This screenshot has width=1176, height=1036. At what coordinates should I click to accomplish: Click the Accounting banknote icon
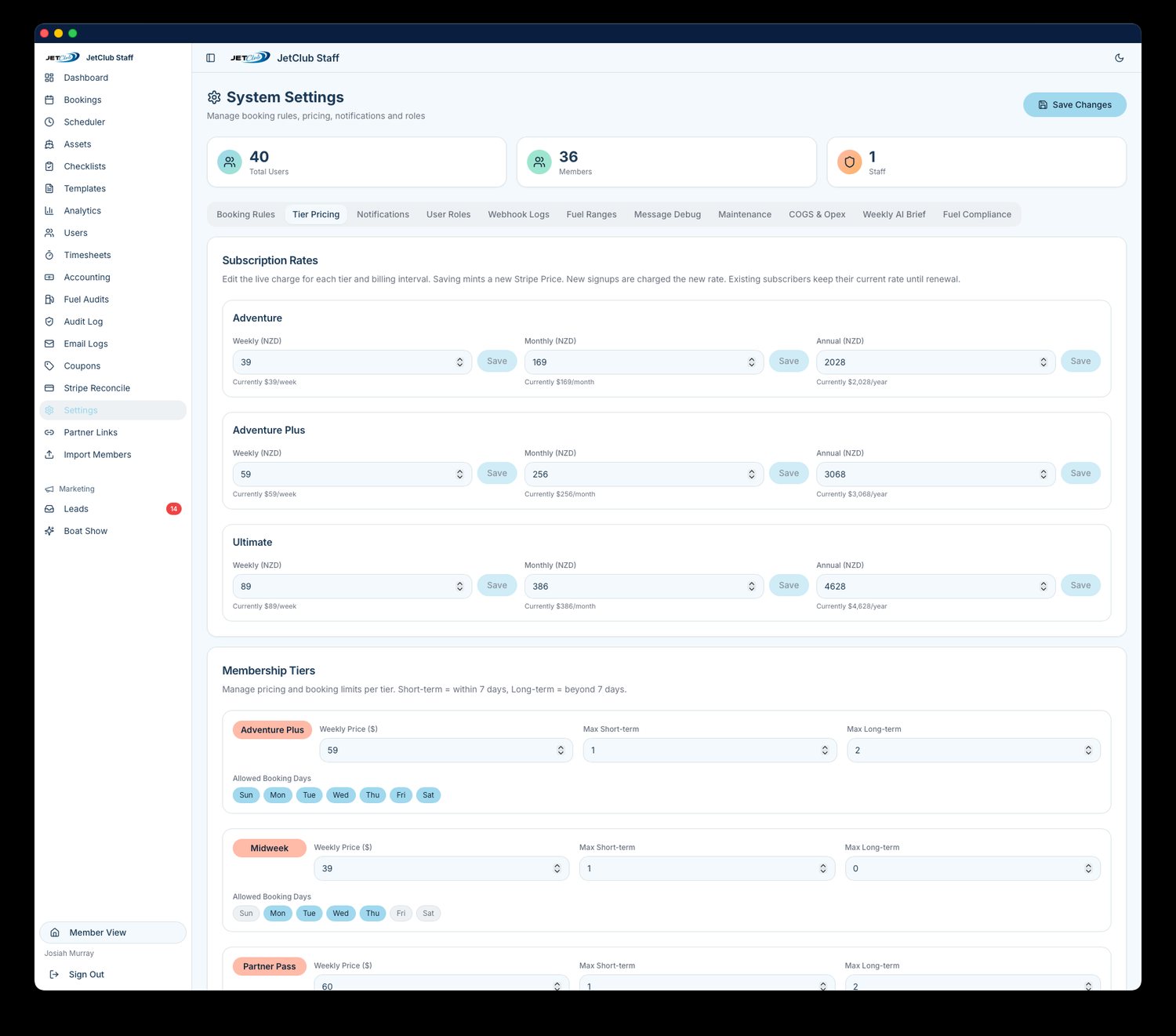pos(49,278)
